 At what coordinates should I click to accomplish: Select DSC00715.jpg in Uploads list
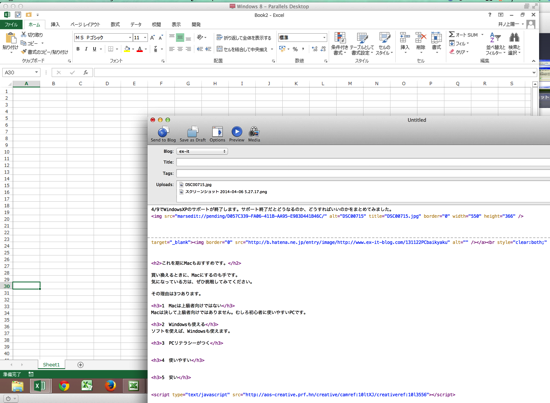pyautogui.click(x=196, y=184)
